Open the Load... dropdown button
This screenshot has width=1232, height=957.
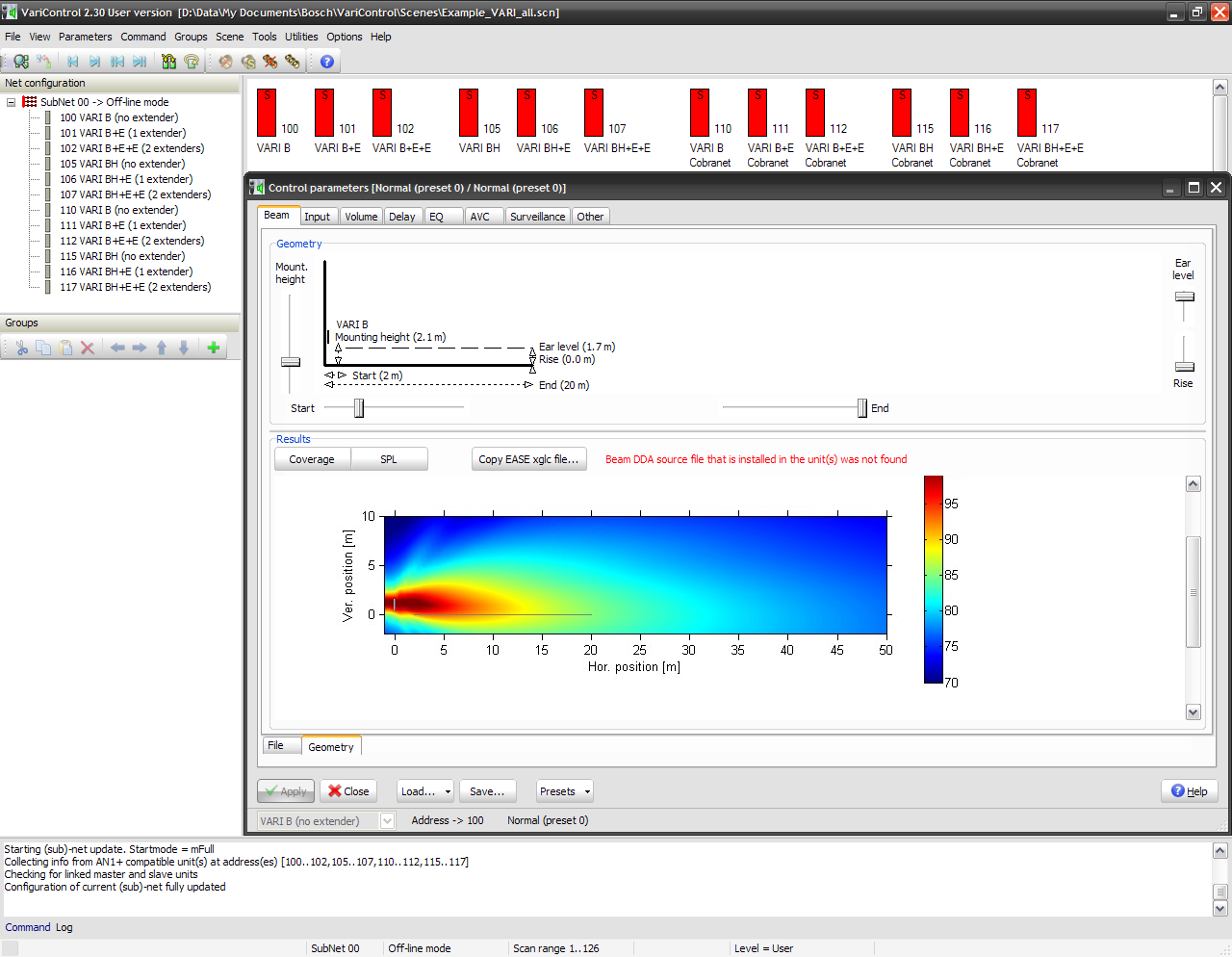click(425, 791)
